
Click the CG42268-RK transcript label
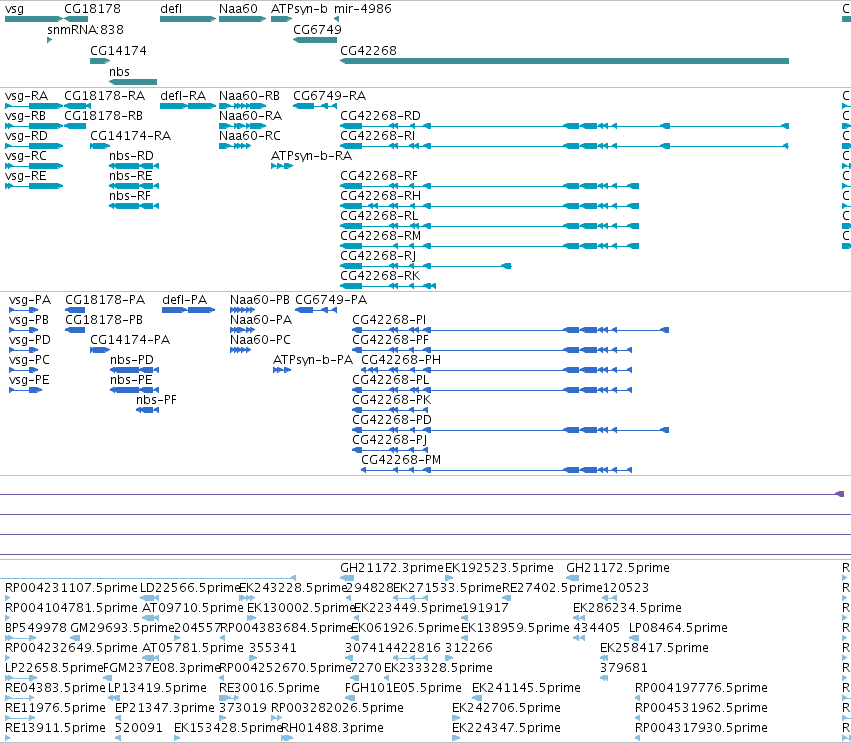click(x=380, y=276)
